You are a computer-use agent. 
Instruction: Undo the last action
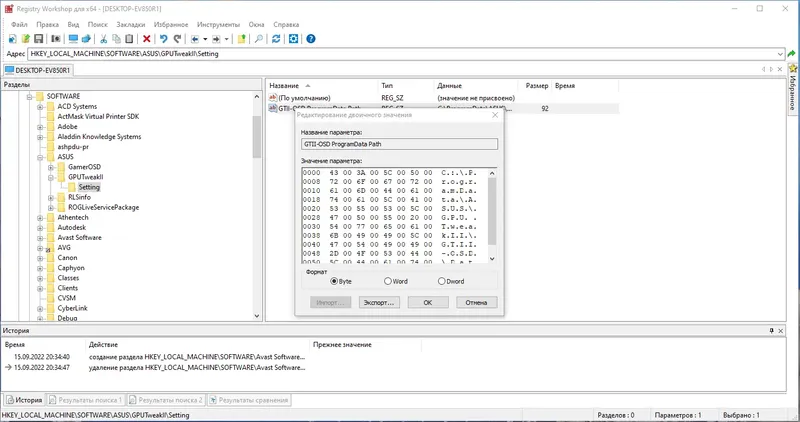click(x=163, y=39)
